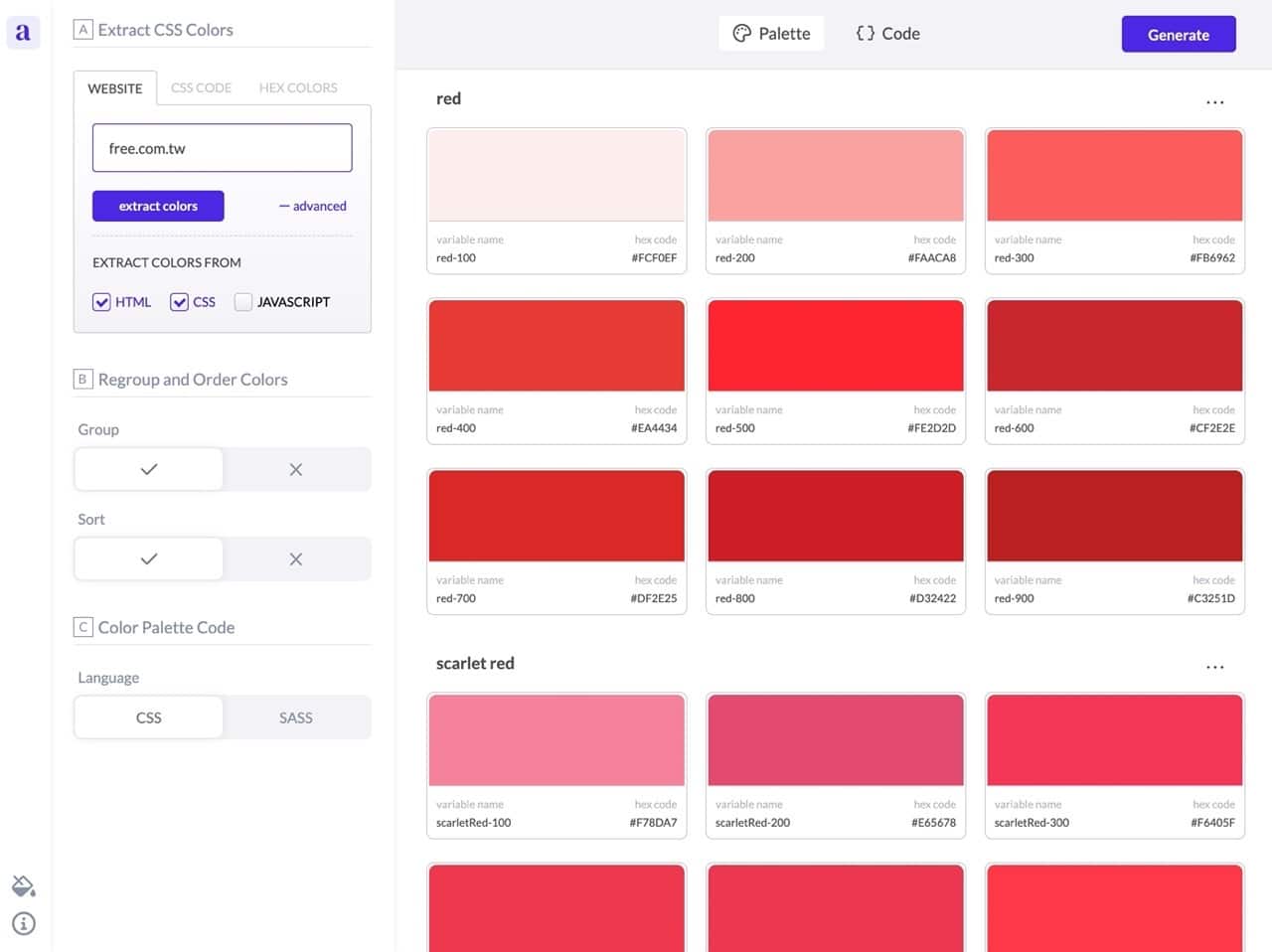Click the #C3251D hex code

click(x=1211, y=599)
